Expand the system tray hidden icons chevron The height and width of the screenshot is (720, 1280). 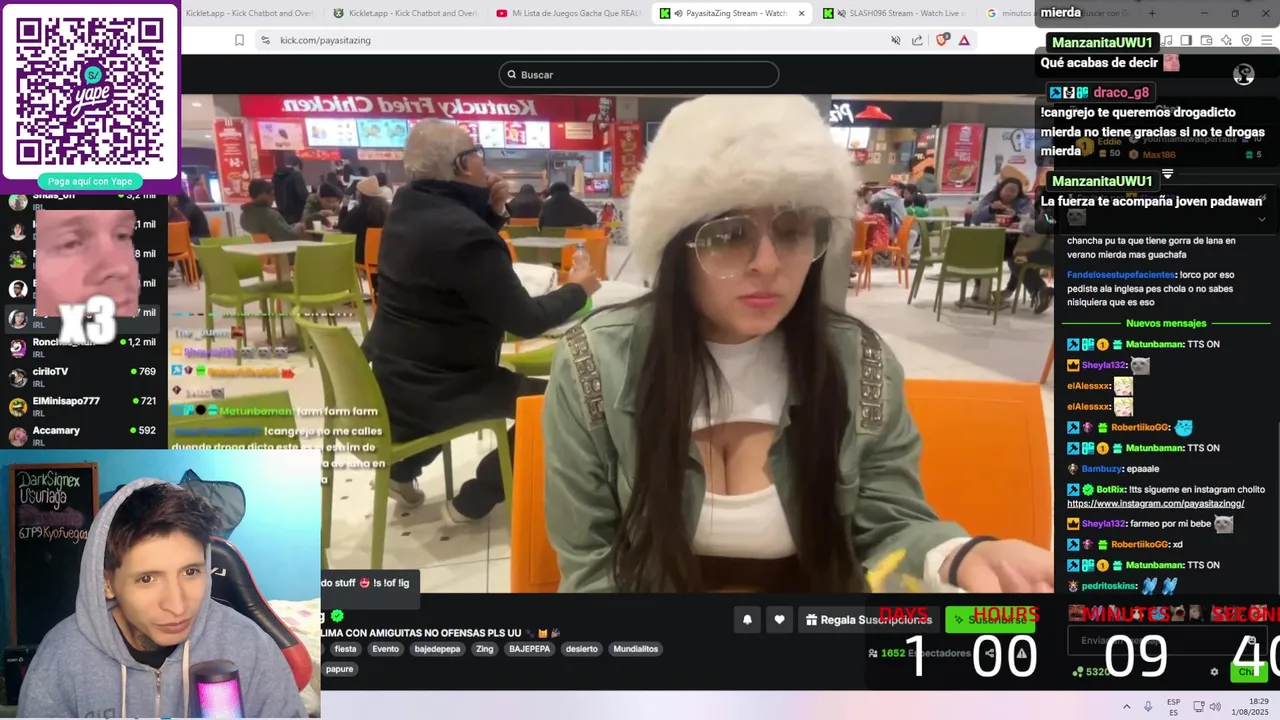tap(1126, 706)
